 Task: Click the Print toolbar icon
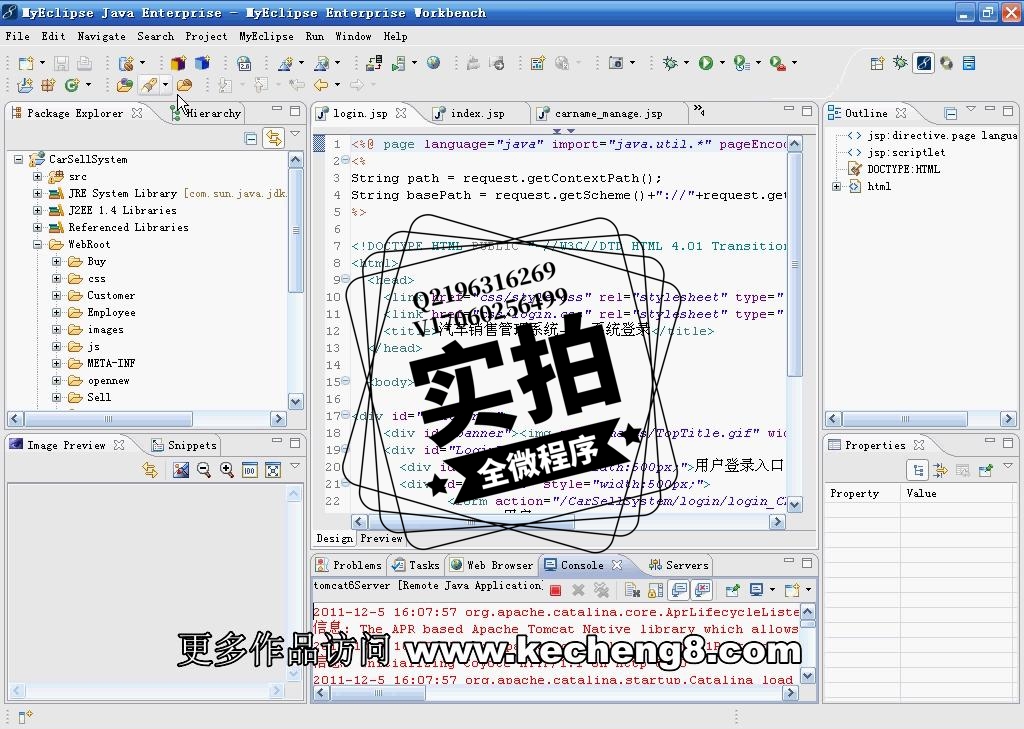tap(84, 63)
